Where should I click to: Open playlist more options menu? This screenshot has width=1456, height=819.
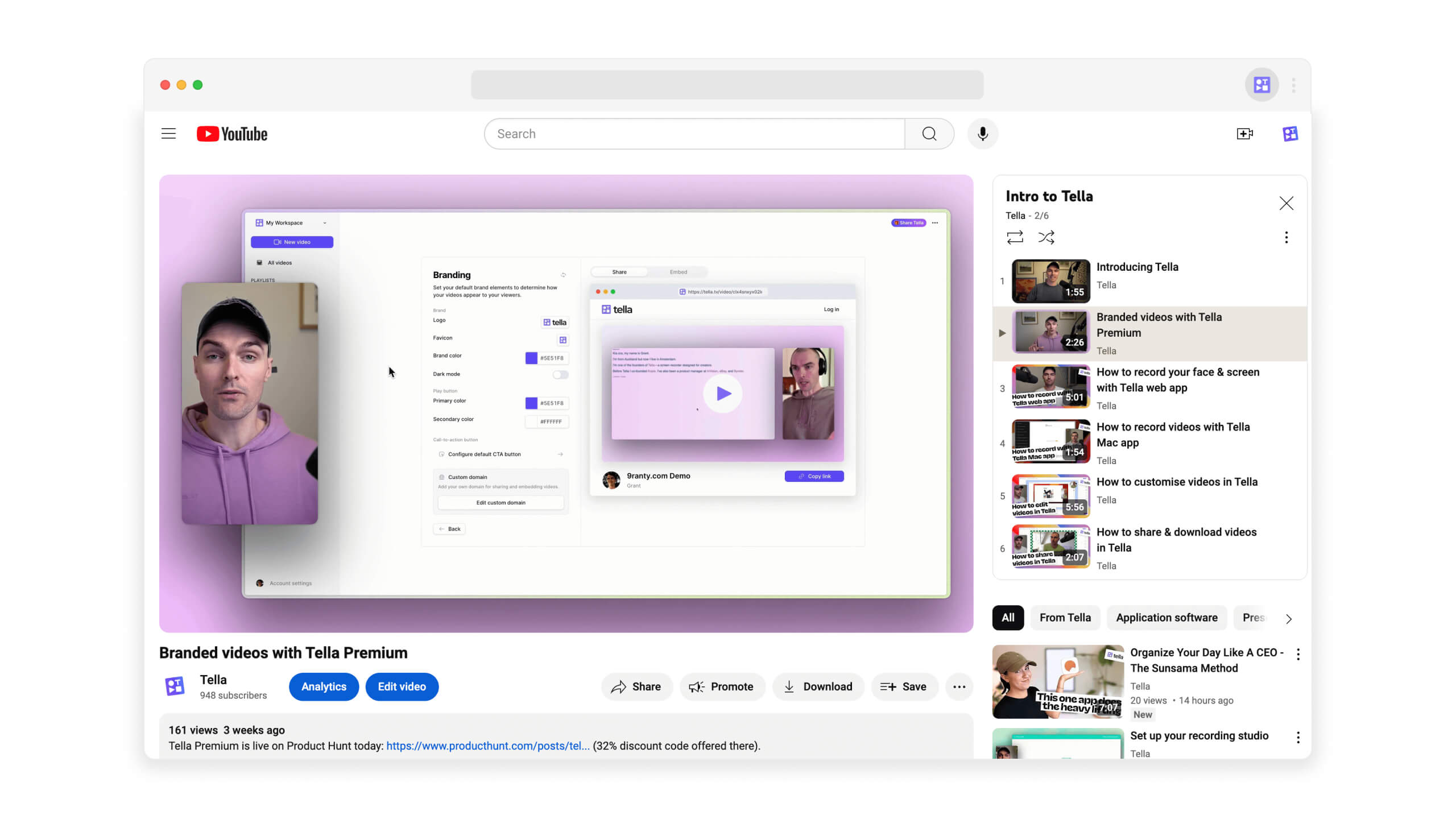point(1286,237)
